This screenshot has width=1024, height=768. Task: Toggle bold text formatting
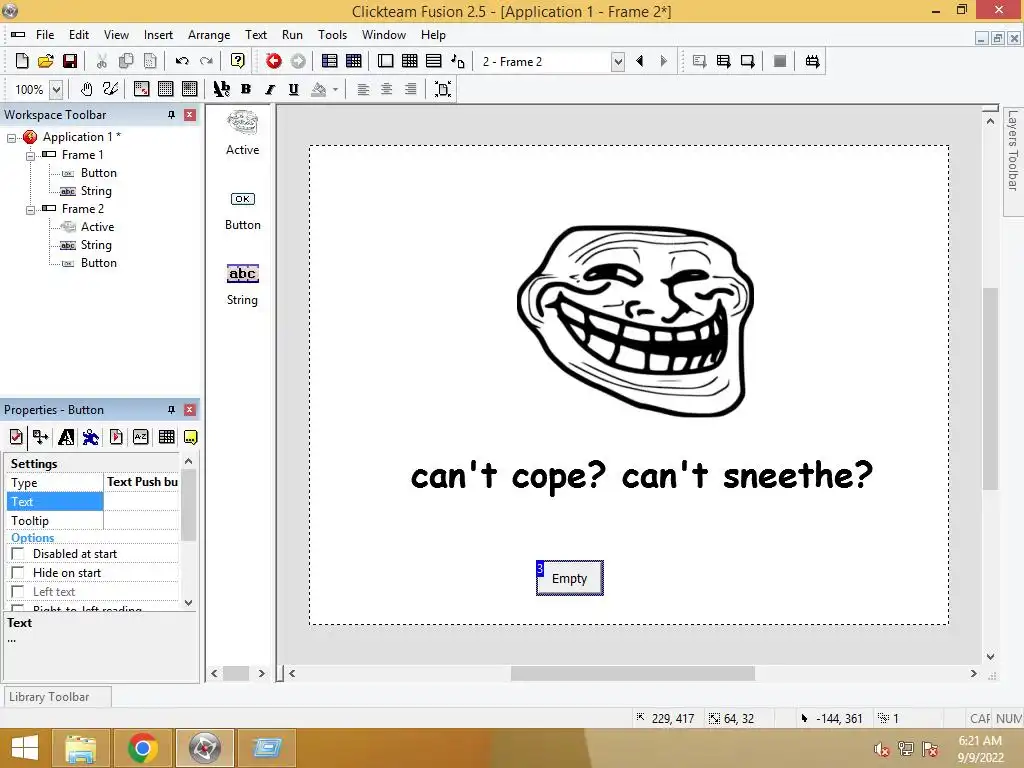coord(246,89)
